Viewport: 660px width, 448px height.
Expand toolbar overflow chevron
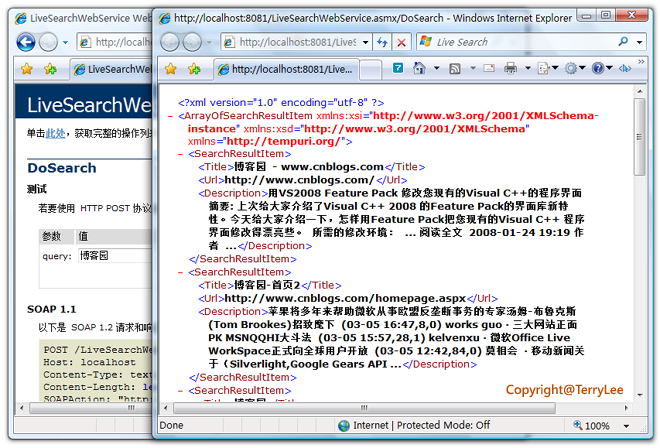click(x=641, y=61)
